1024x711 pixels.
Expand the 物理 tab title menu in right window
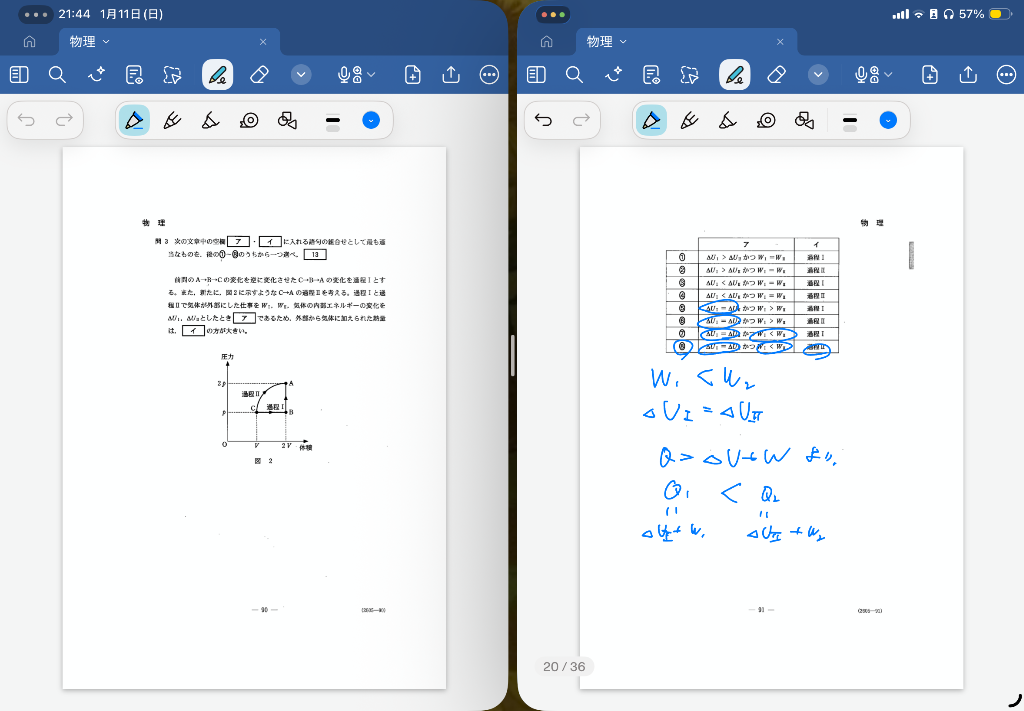[x=624, y=42]
